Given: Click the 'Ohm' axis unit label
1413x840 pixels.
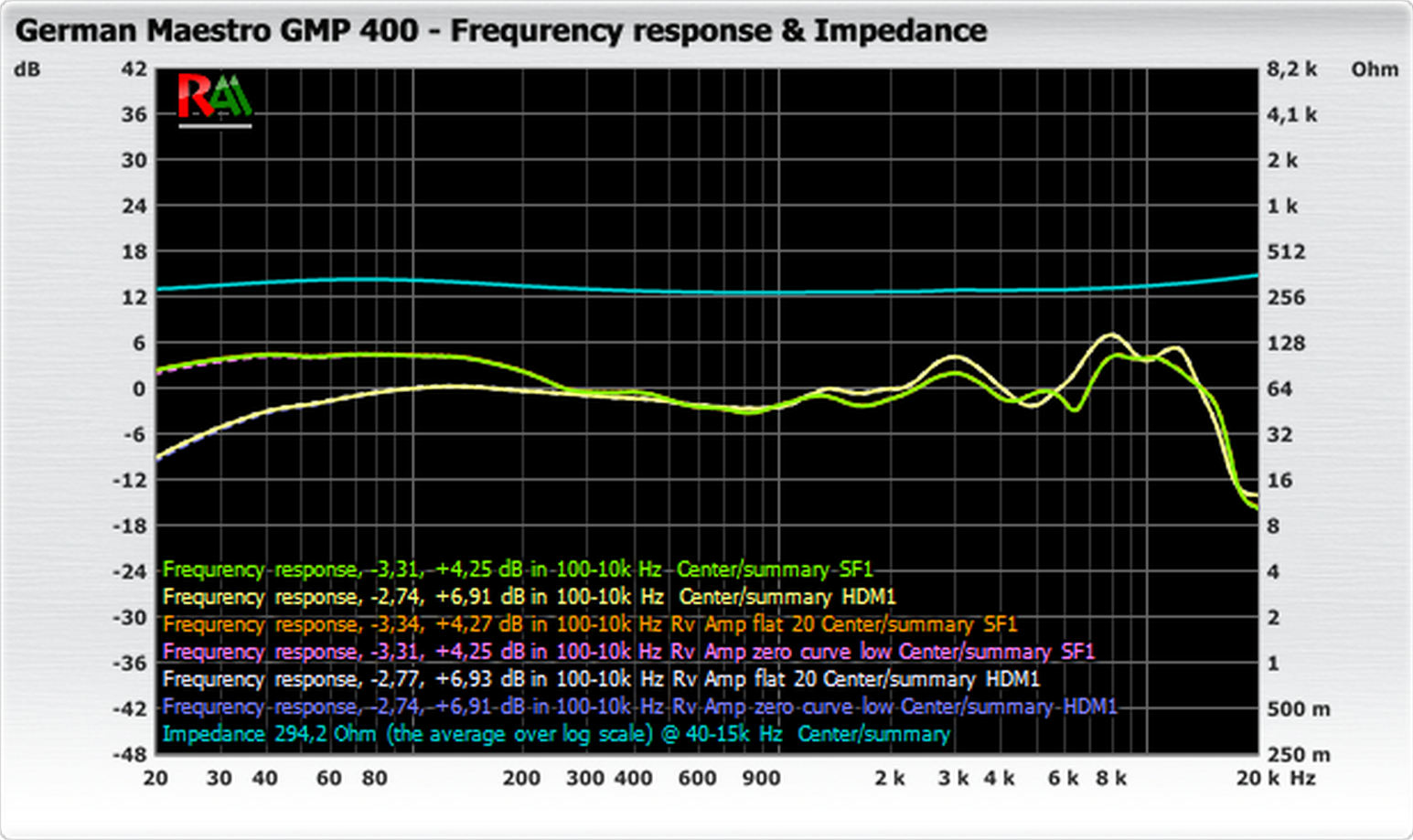Looking at the screenshot, I should (x=1374, y=69).
